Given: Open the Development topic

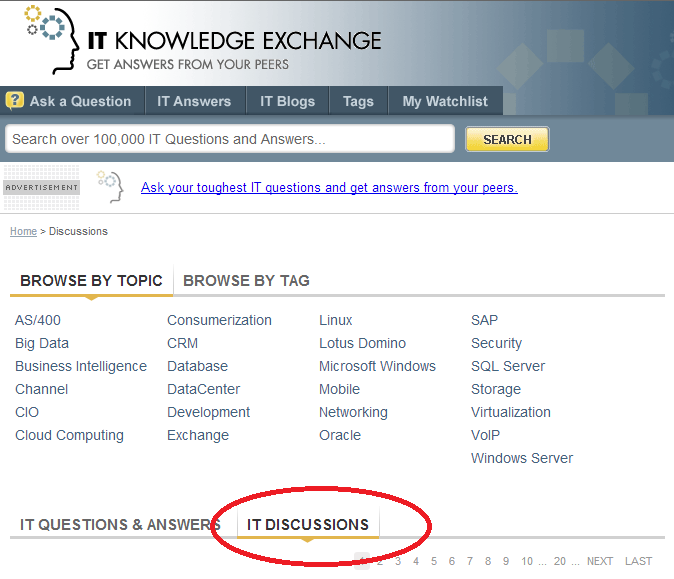Looking at the screenshot, I should click(x=208, y=413).
